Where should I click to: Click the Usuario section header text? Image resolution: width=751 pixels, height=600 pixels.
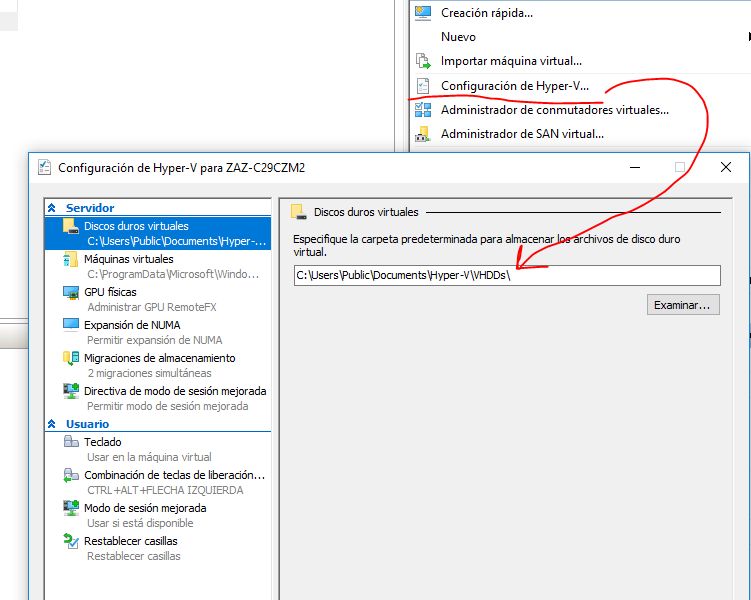tap(87, 424)
